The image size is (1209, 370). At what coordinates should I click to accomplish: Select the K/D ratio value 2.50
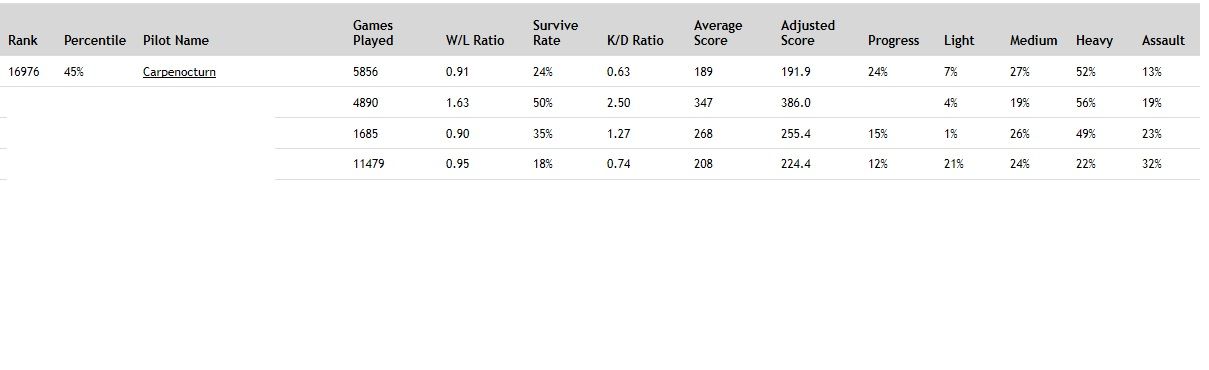[x=618, y=103]
